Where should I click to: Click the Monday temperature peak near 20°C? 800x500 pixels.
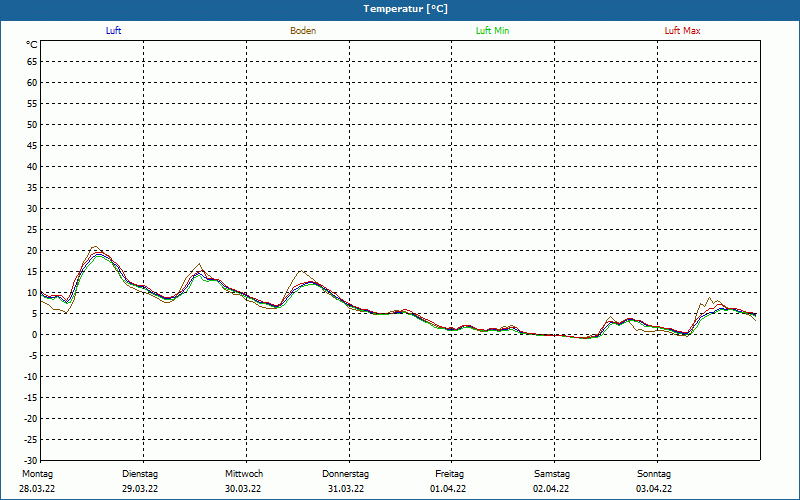click(x=95, y=247)
